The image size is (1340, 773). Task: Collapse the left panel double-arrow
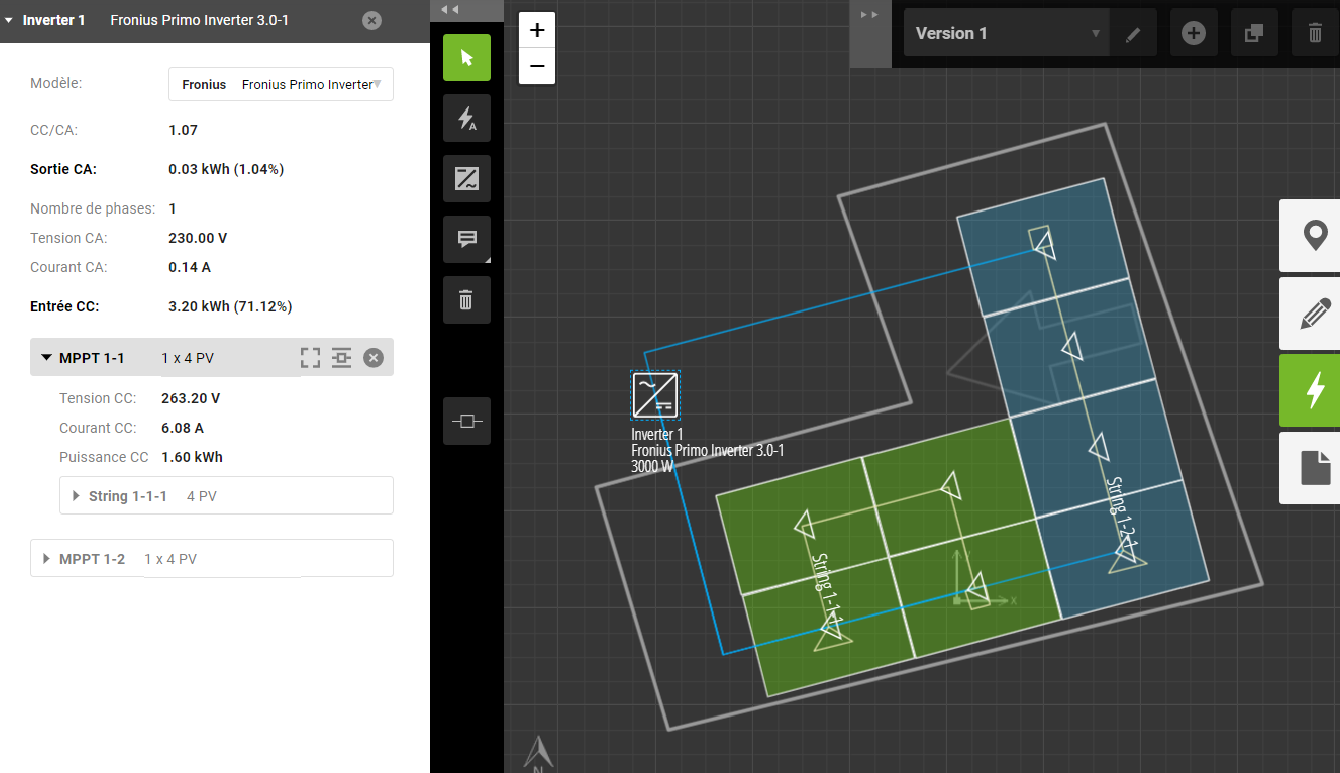click(x=449, y=9)
